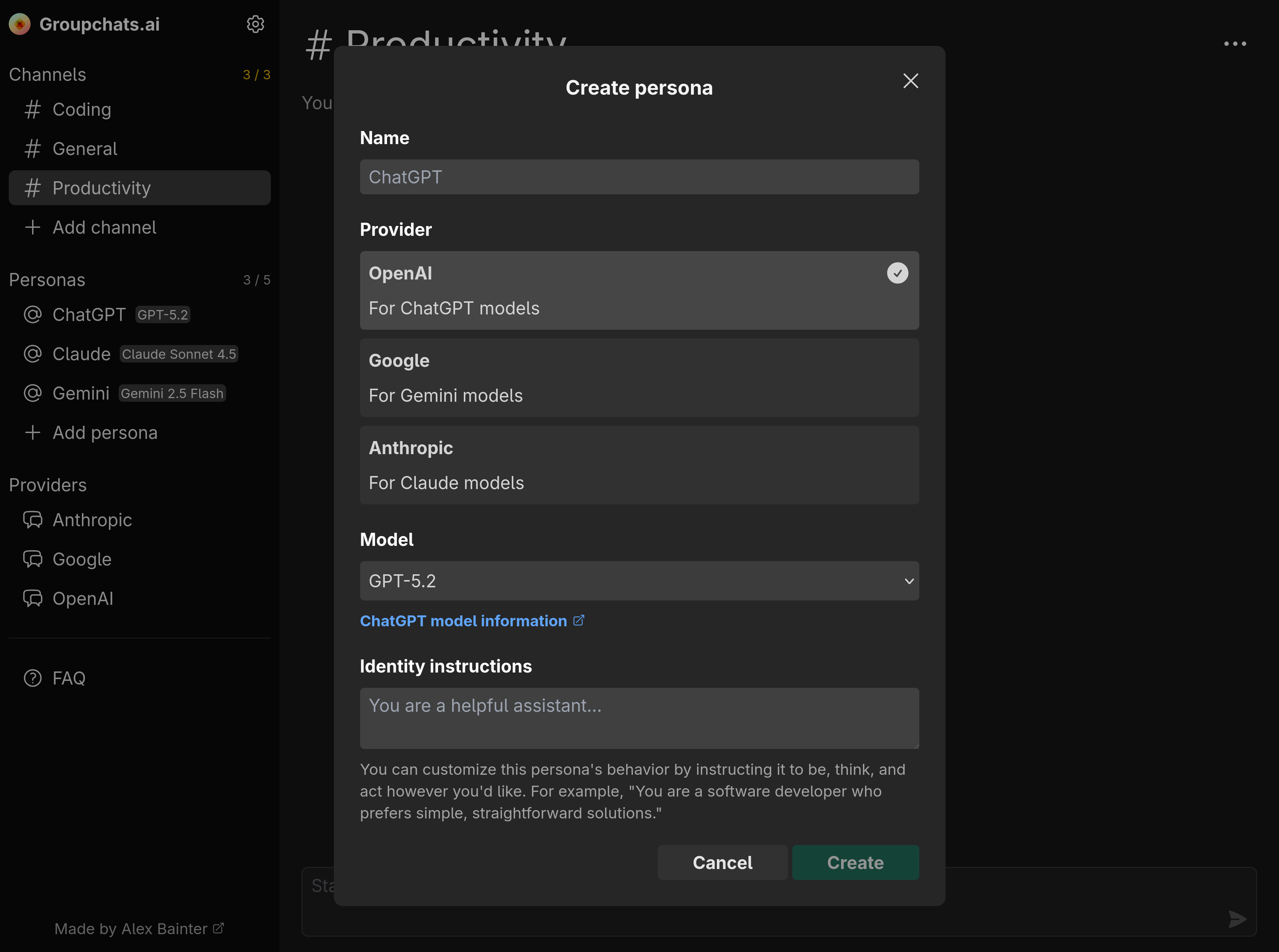Open the three-dot more options menu
1279x952 pixels.
[1235, 44]
